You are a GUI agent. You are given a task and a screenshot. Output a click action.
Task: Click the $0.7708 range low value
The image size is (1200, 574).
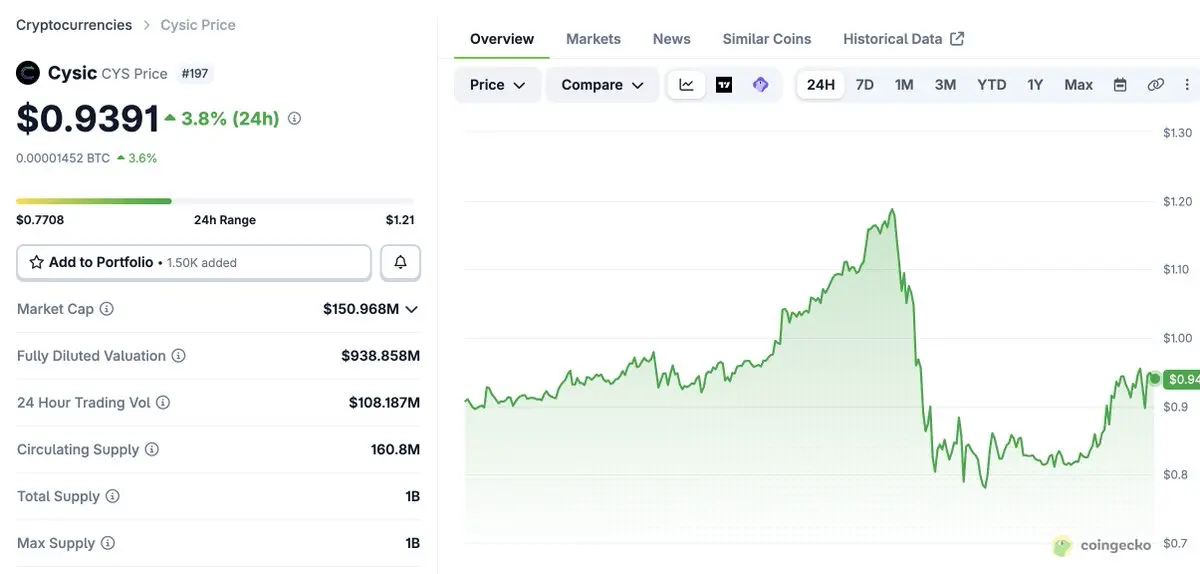(40, 220)
